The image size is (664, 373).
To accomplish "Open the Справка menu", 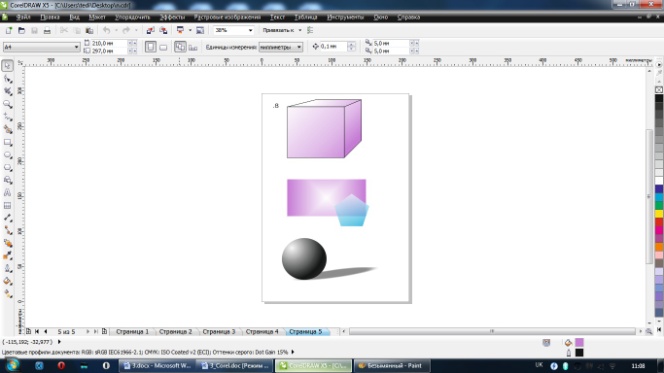I will click(x=409, y=17).
